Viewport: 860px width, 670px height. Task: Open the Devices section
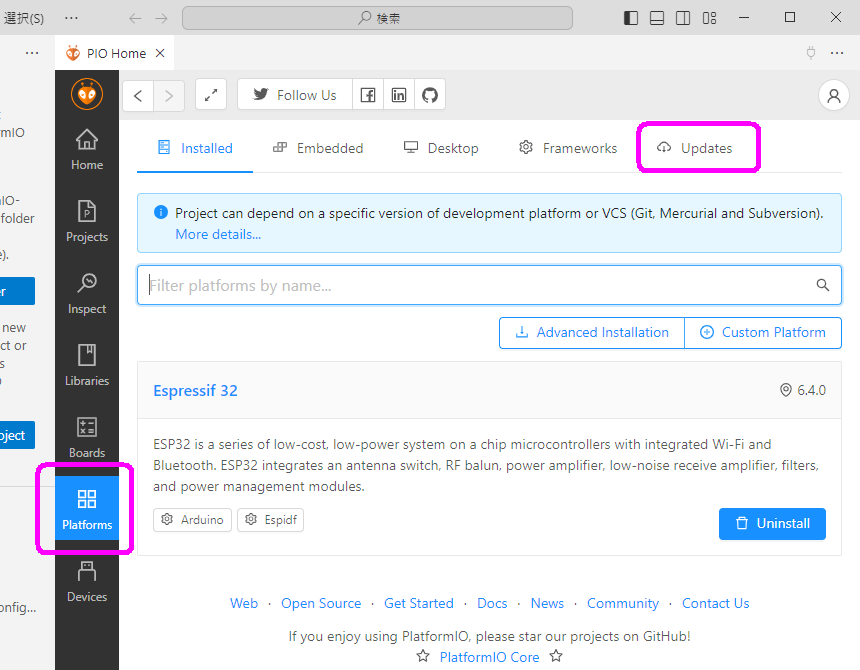coord(87,581)
